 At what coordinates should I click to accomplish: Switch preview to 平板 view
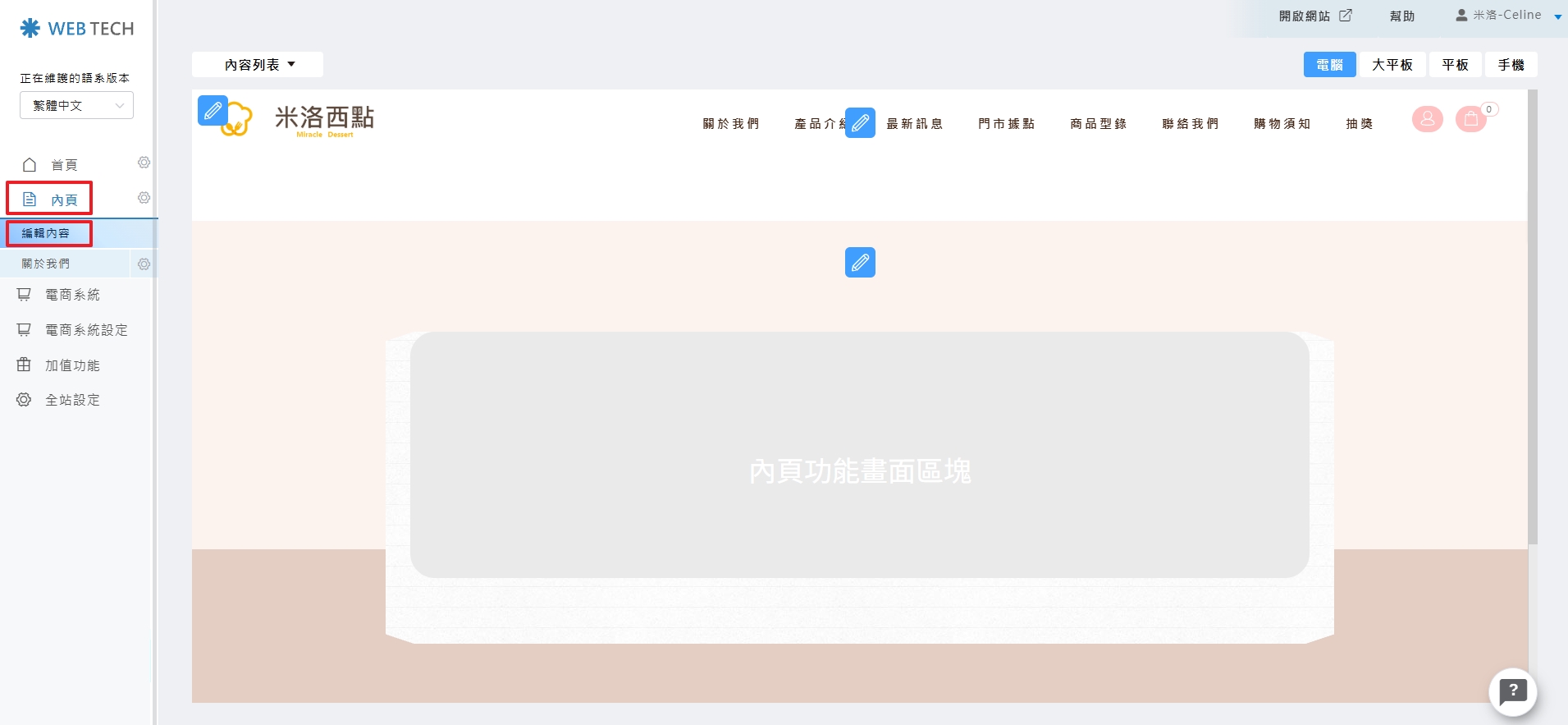[x=1455, y=65]
